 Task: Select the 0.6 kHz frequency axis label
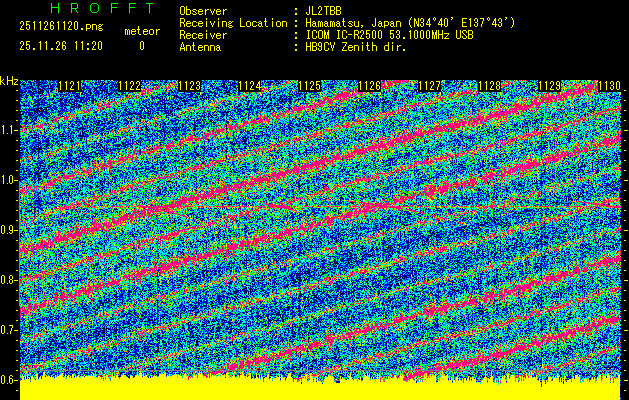click(9, 379)
